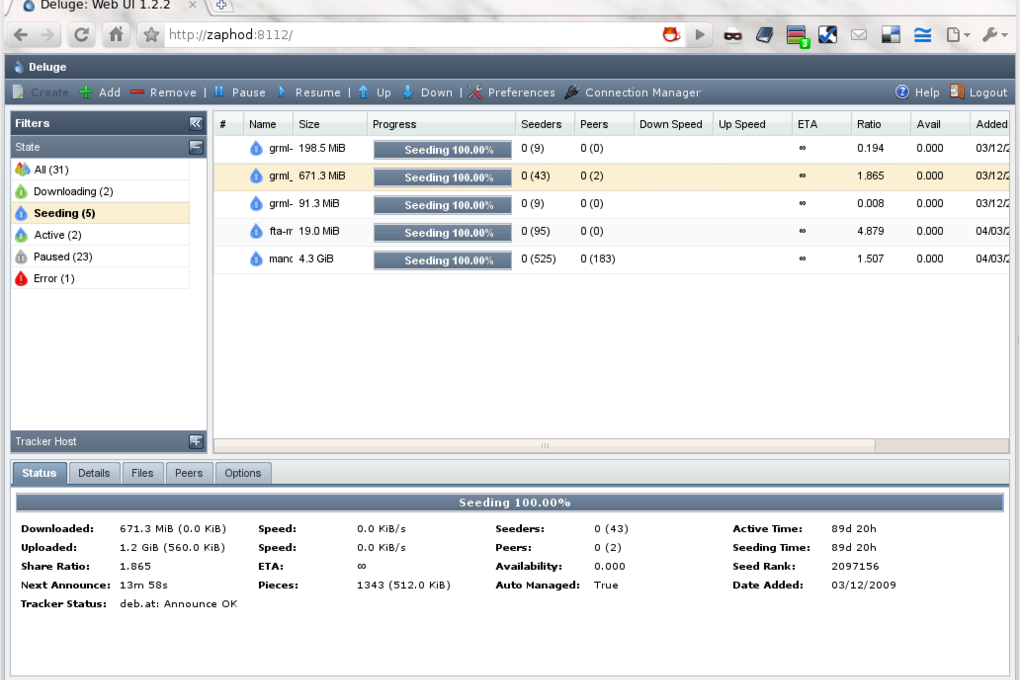Sort by the ETA column header

[x=822, y=124]
